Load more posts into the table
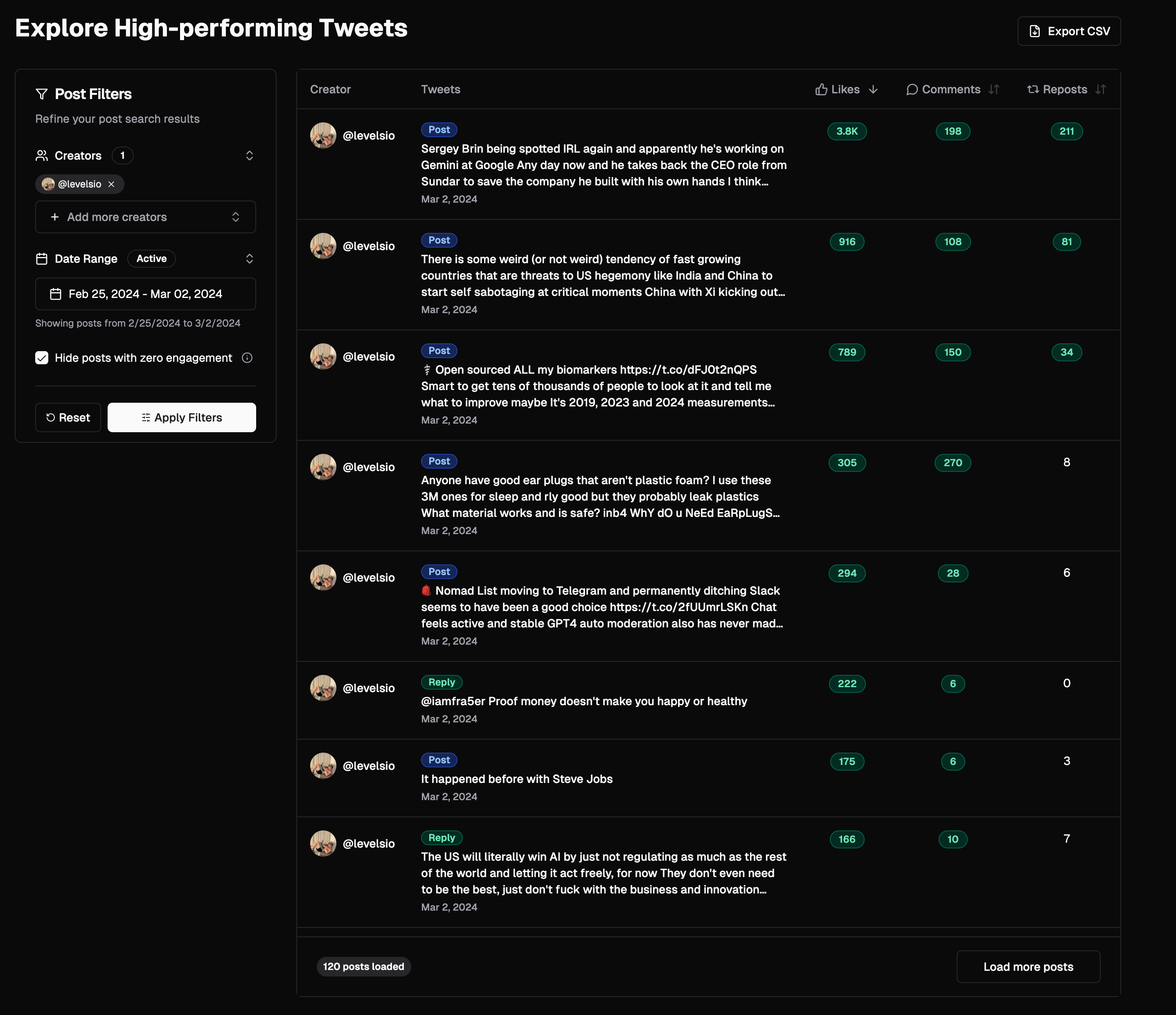The height and width of the screenshot is (1015, 1176). pos(1028,967)
